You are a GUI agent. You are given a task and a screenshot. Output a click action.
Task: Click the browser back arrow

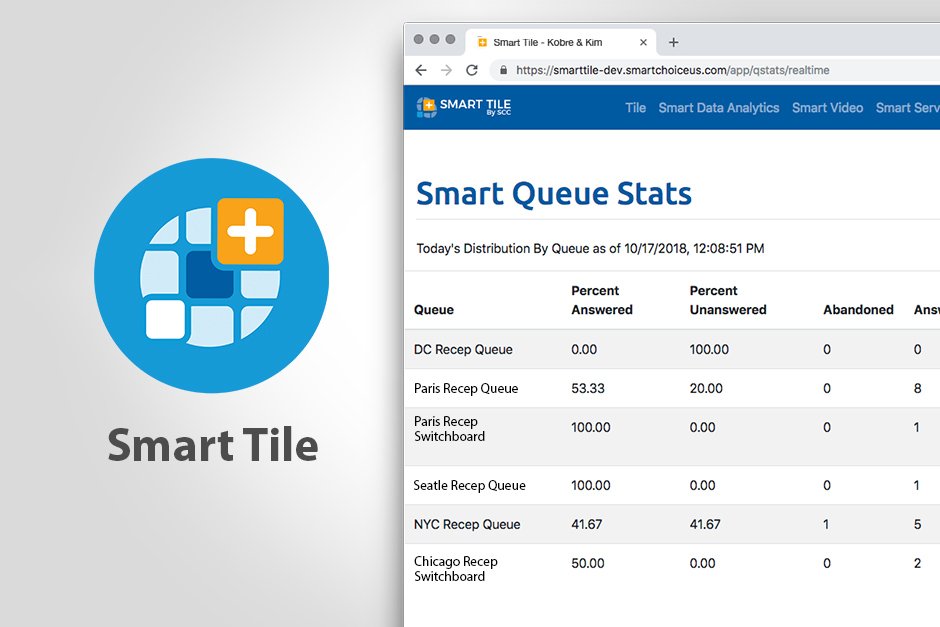421,70
